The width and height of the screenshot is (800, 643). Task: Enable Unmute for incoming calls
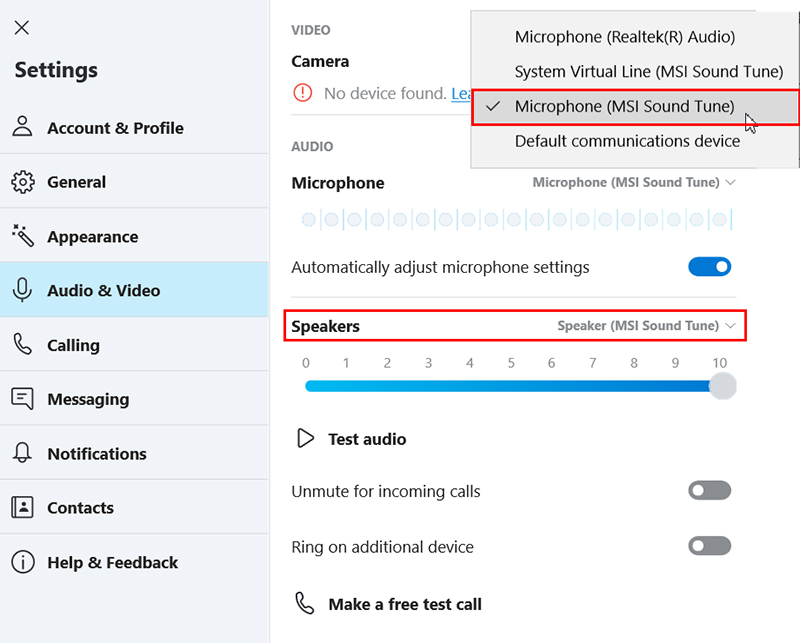point(709,490)
